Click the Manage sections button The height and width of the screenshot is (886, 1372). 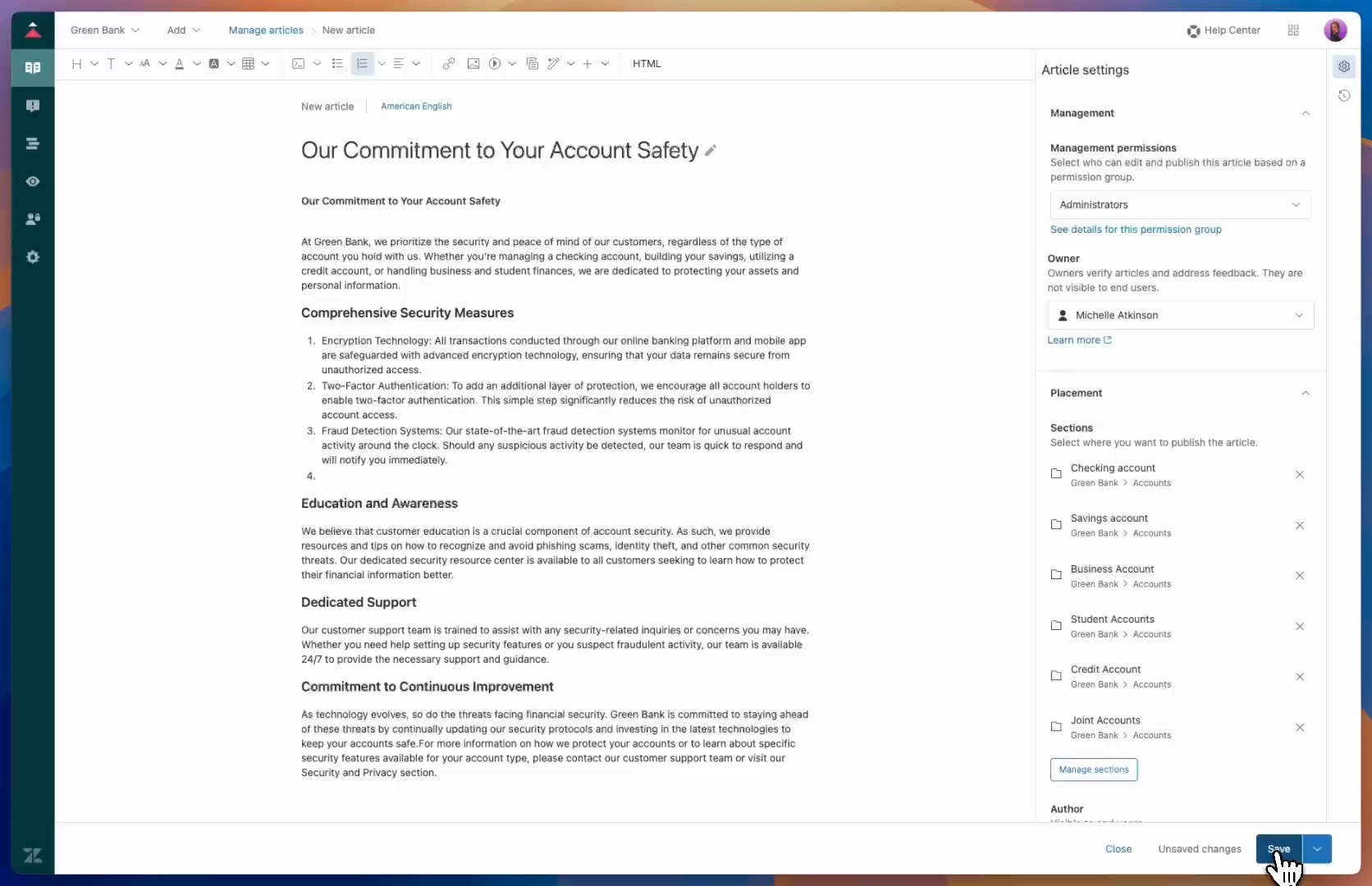(x=1094, y=770)
